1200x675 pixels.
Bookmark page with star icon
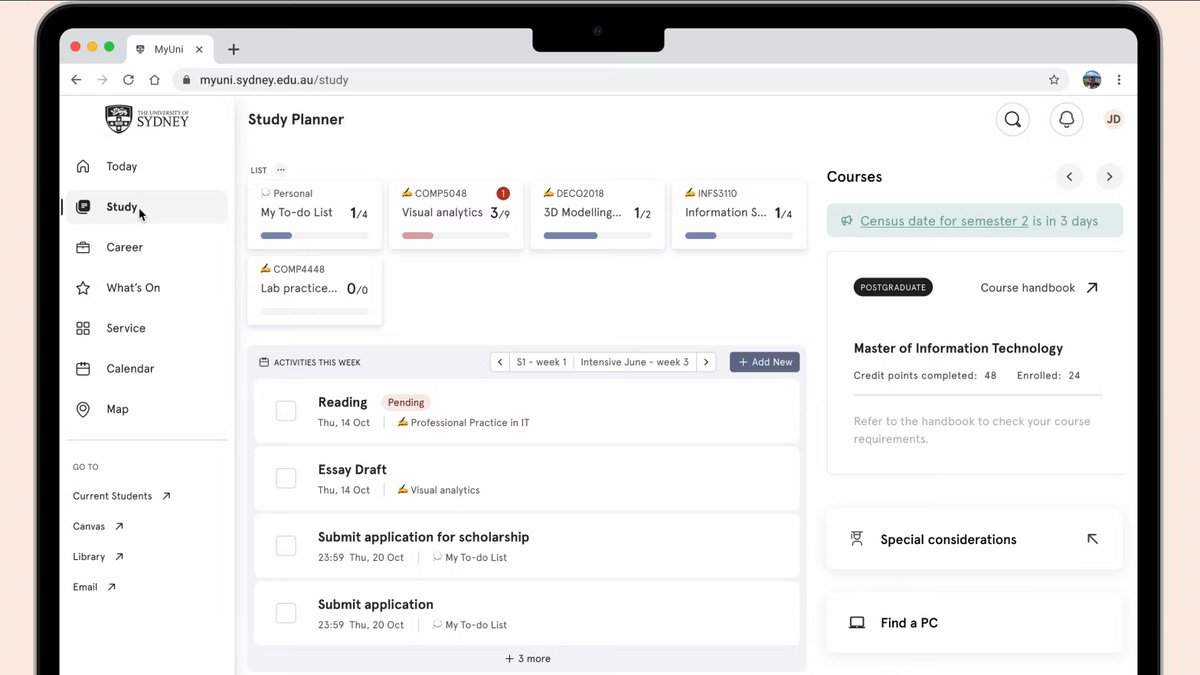pyautogui.click(x=1054, y=80)
